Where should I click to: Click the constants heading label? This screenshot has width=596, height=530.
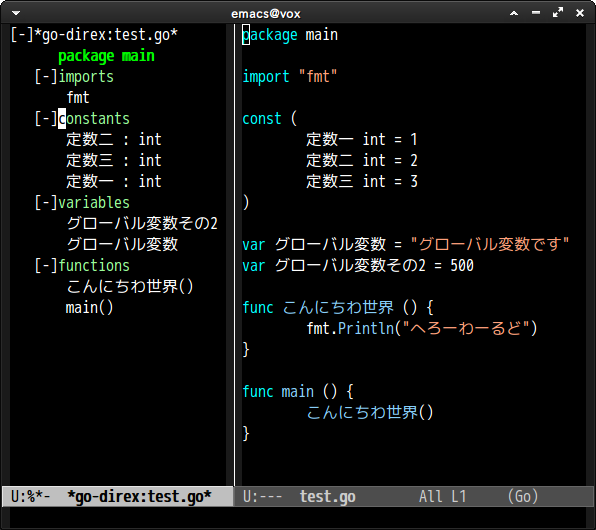click(94, 119)
